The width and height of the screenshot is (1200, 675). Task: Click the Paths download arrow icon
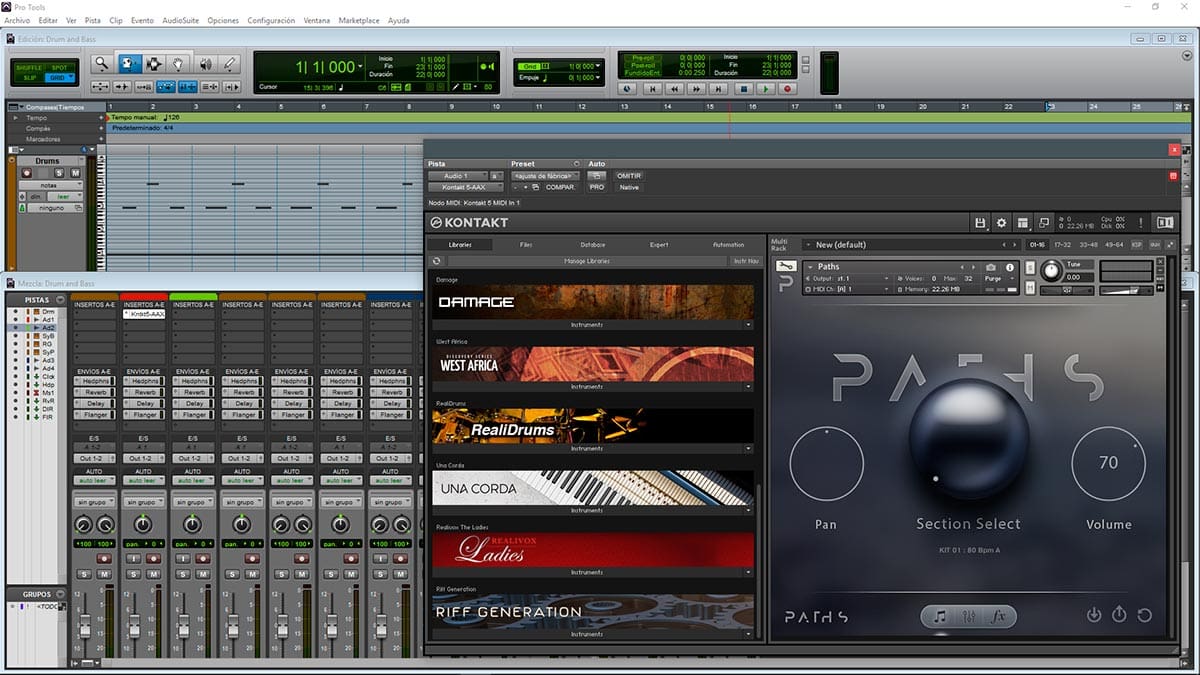click(x=1094, y=615)
